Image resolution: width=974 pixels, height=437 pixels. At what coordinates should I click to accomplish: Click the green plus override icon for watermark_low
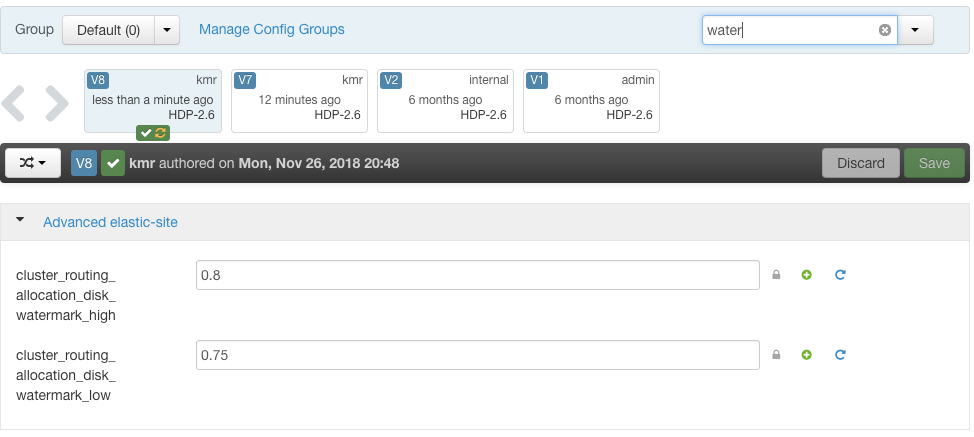pos(806,354)
